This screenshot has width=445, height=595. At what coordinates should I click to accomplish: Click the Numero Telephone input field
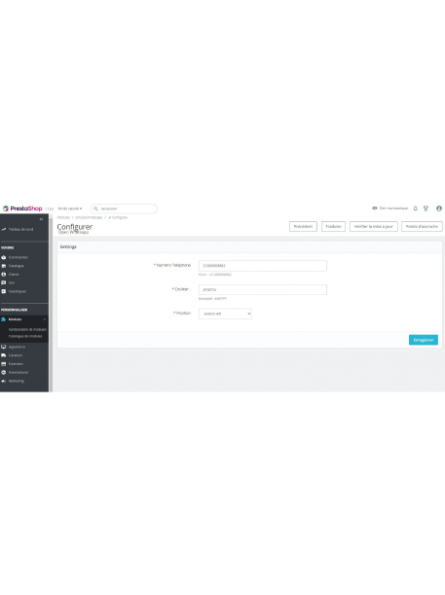pyautogui.click(x=263, y=266)
